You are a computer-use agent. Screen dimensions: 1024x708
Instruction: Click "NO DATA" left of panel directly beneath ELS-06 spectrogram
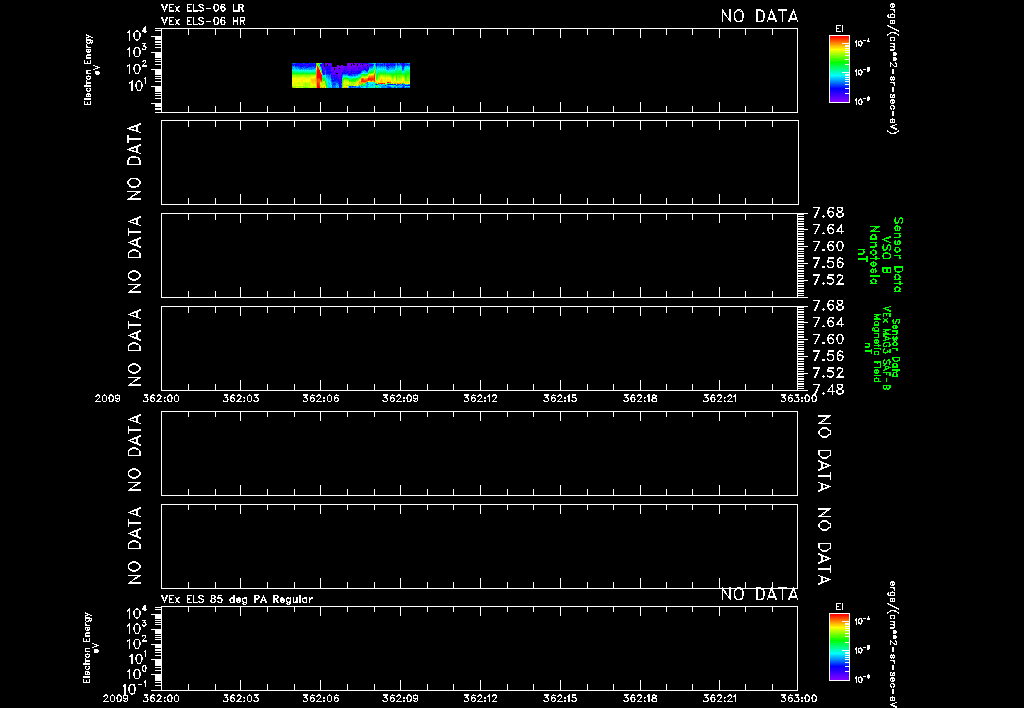[x=134, y=162]
